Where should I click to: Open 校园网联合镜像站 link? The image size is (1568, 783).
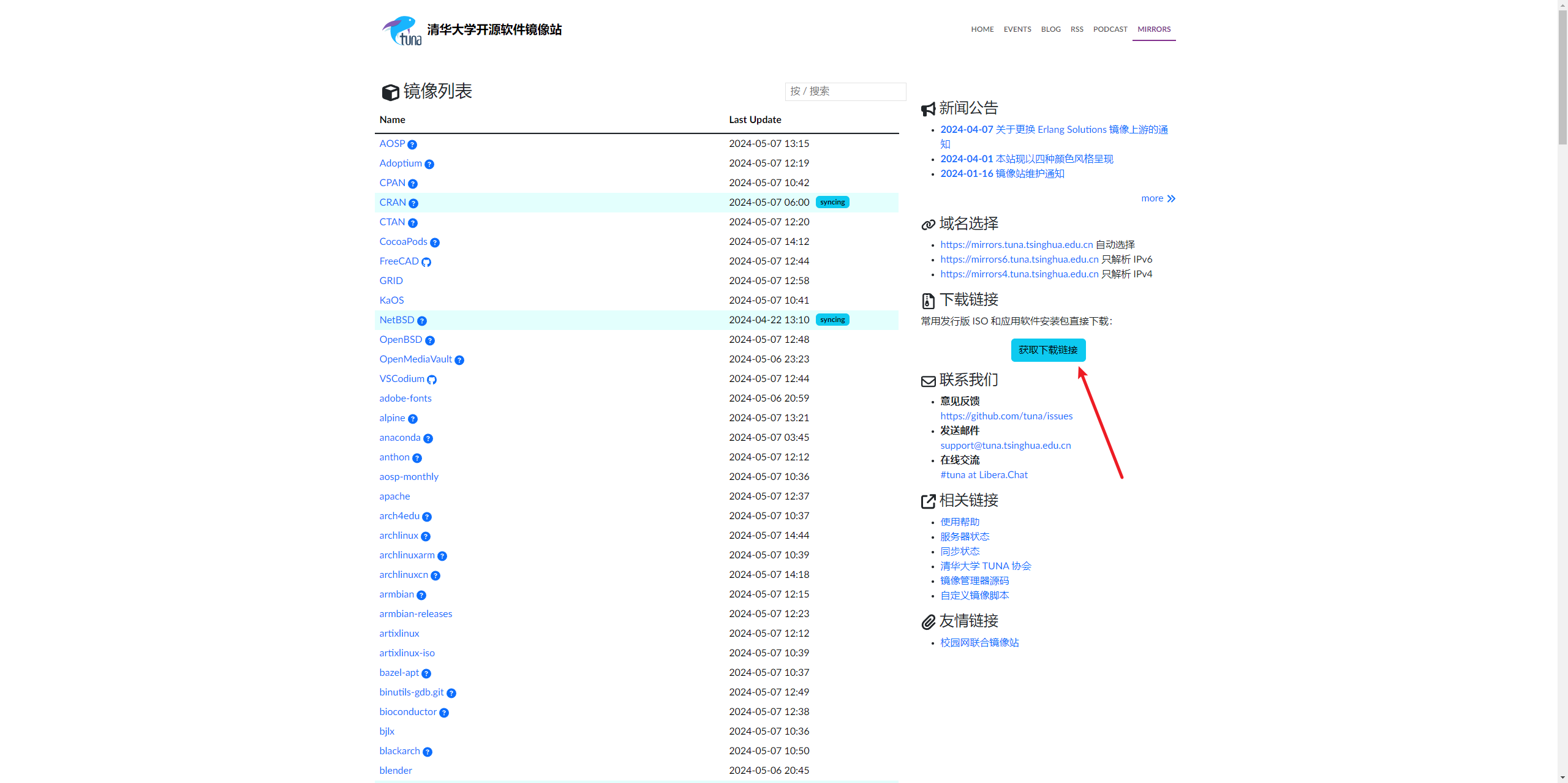[979, 642]
